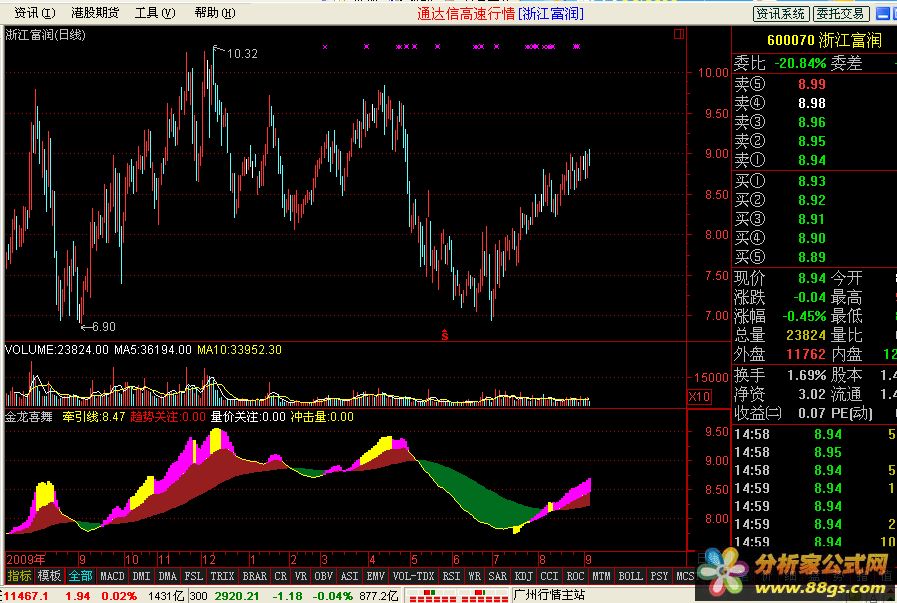Switch to the DMI indicator tab

point(141,576)
